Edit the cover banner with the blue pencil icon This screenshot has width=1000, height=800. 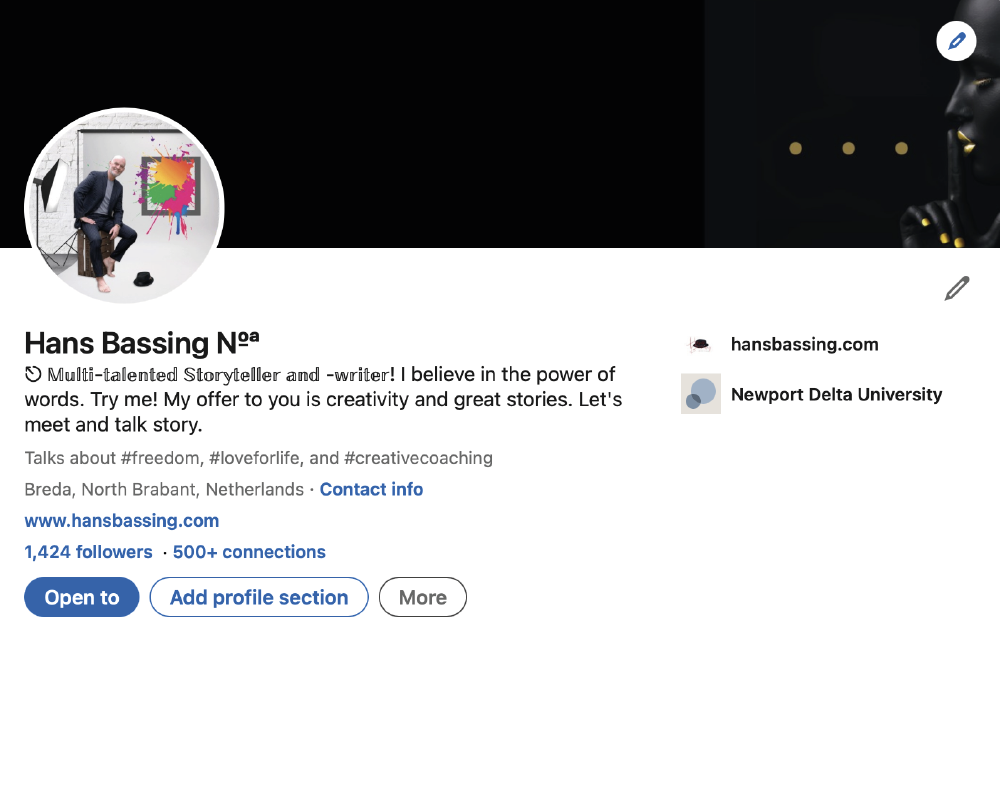(x=955, y=41)
